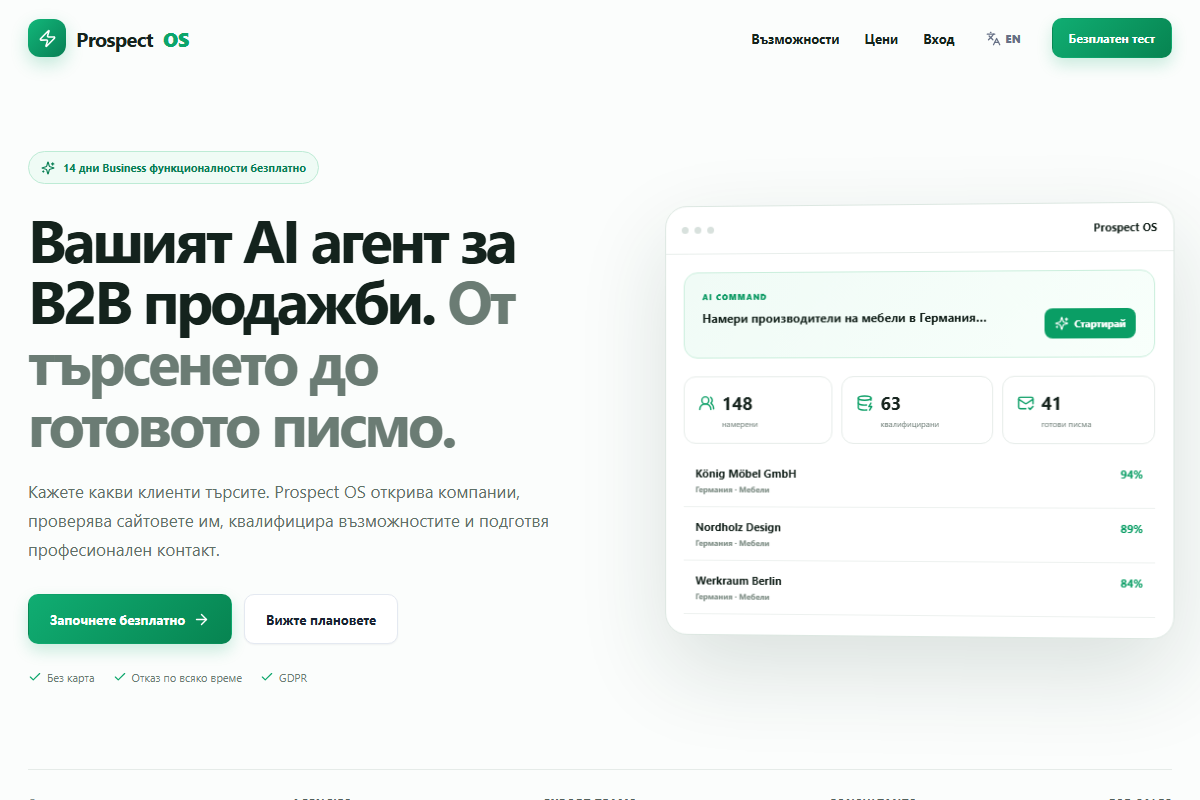The width and height of the screenshot is (1200, 800).
Task: Click the 94% score value
Action: [1131, 475]
